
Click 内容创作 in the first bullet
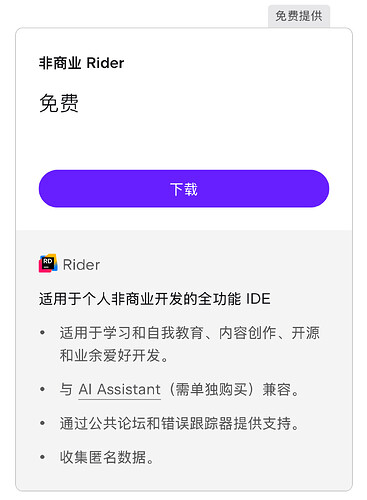(247, 333)
